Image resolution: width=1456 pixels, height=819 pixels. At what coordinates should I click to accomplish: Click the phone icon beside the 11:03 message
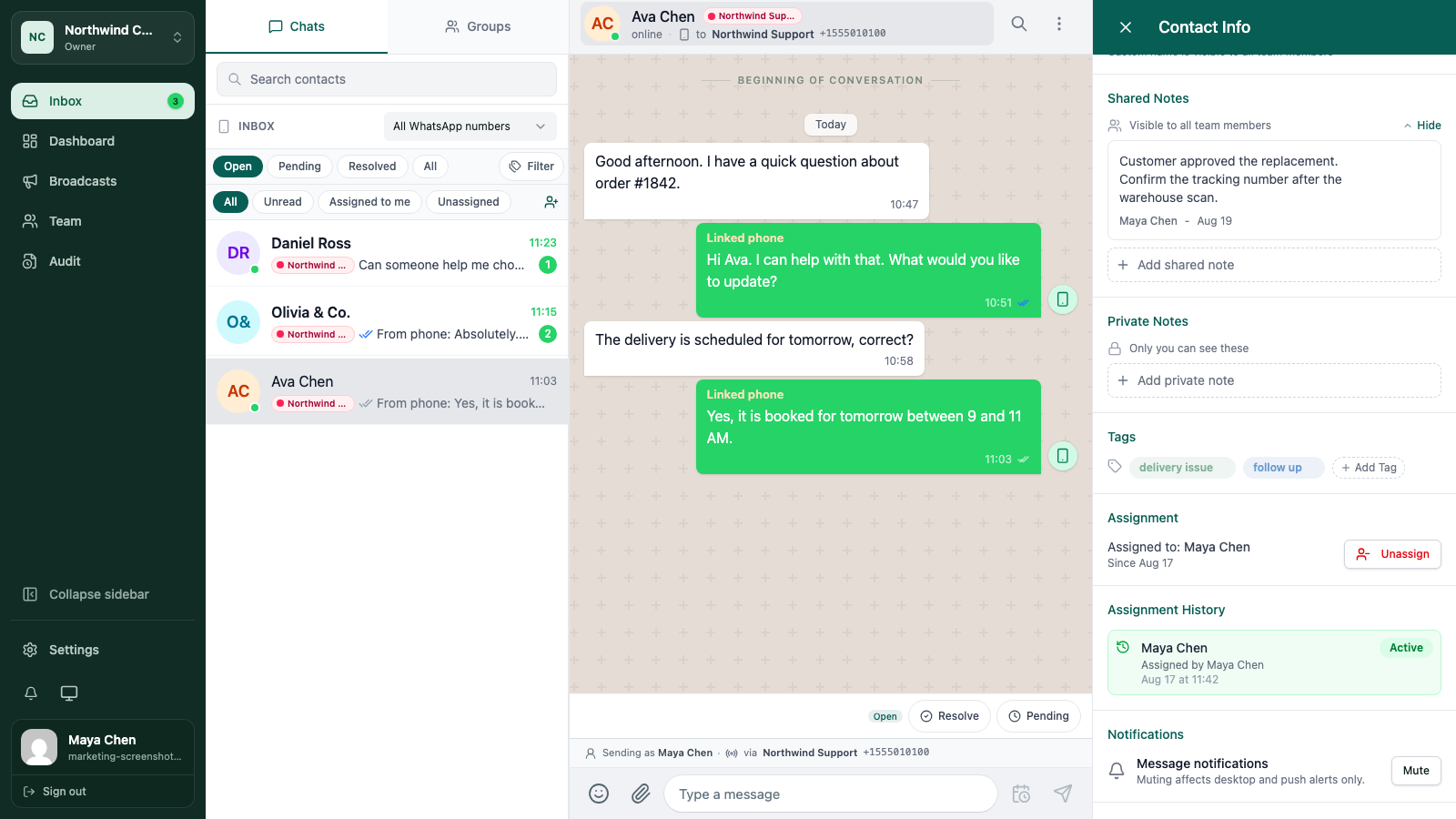(1063, 456)
